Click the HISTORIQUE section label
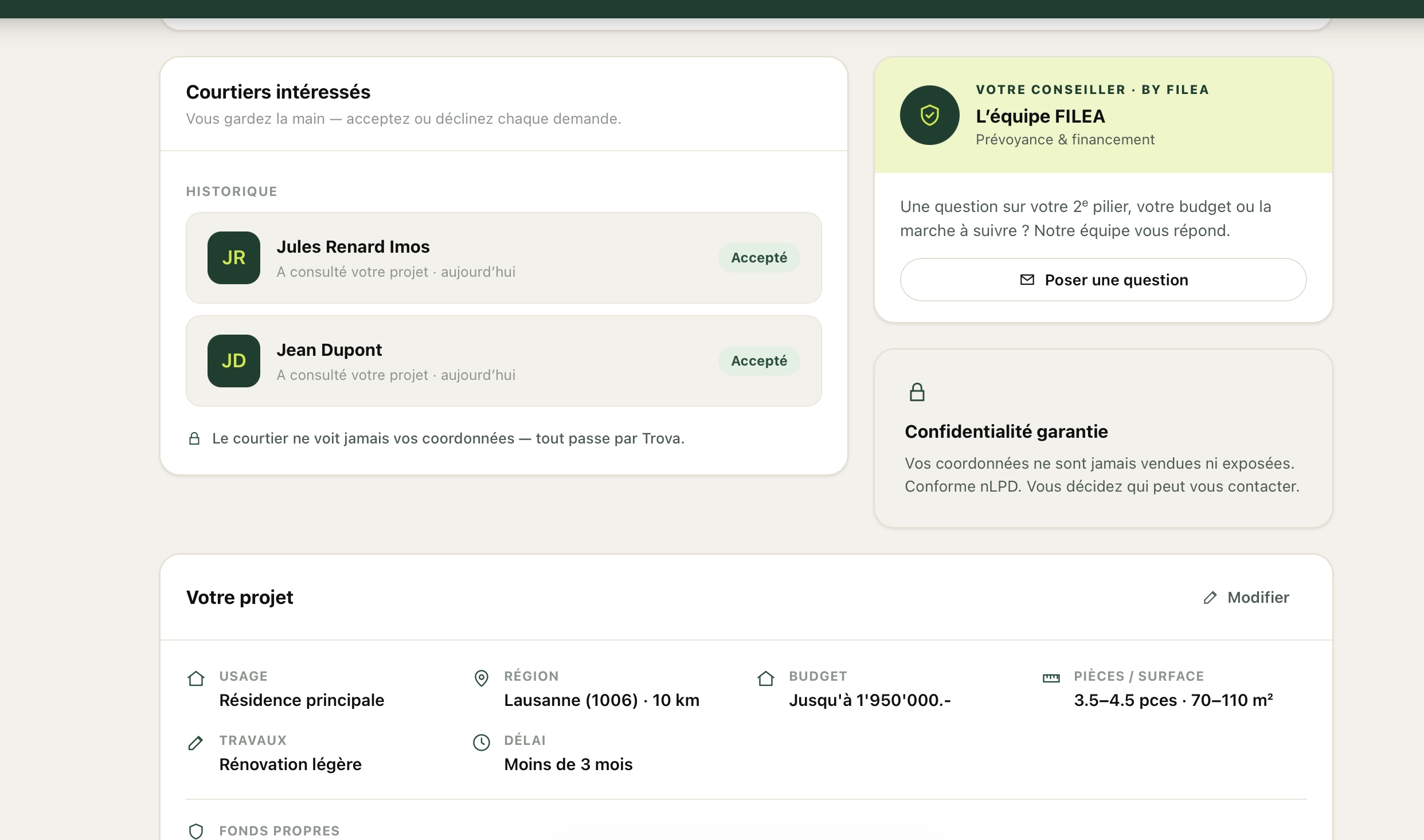The image size is (1424, 840). [232, 191]
